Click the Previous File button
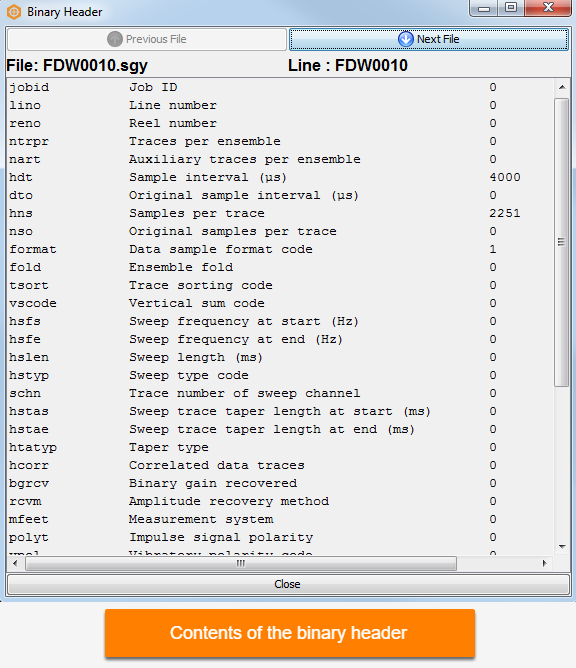576x668 pixels. click(x=147, y=39)
